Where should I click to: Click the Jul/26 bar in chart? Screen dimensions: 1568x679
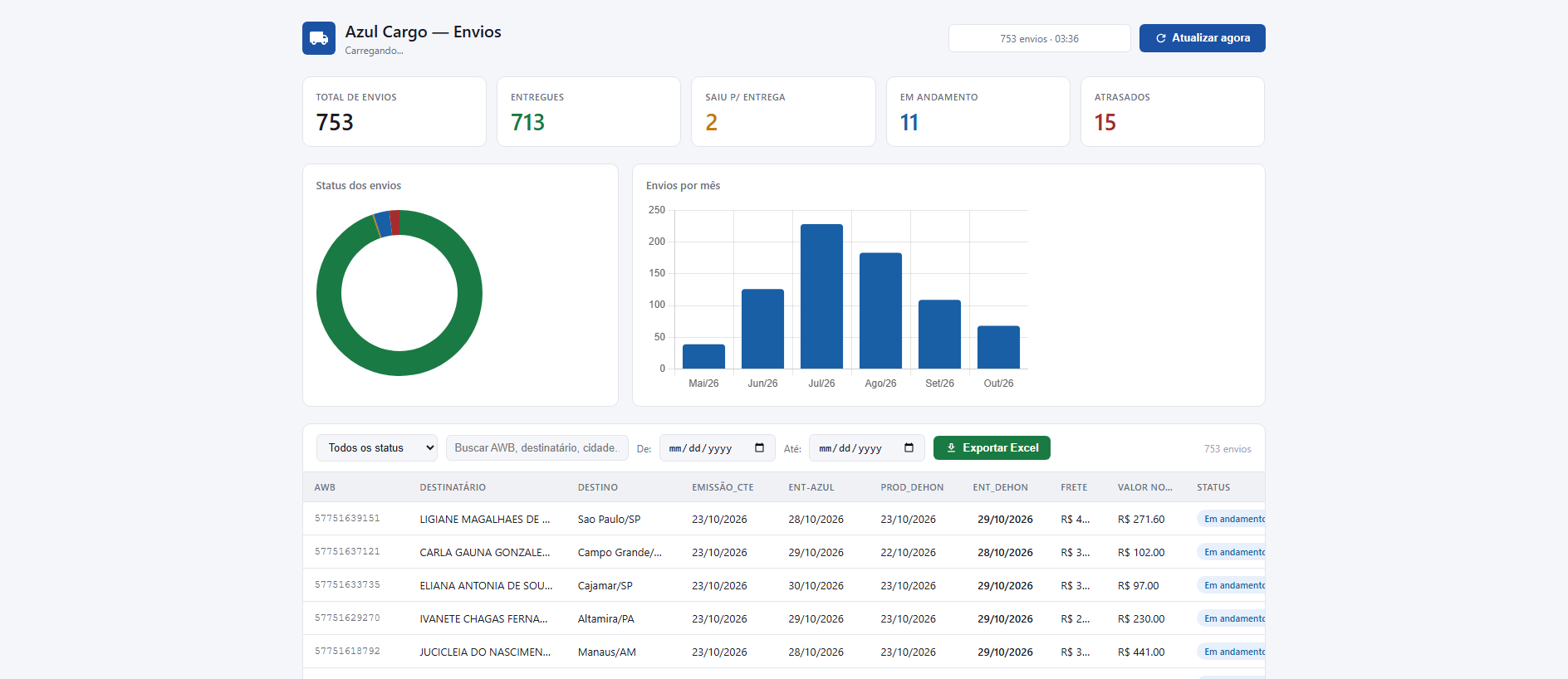pos(821,296)
